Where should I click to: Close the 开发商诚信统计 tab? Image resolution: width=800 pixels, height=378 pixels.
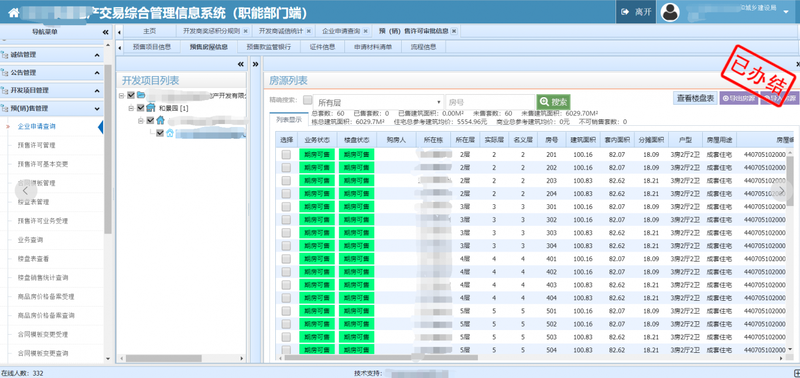click(309, 31)
